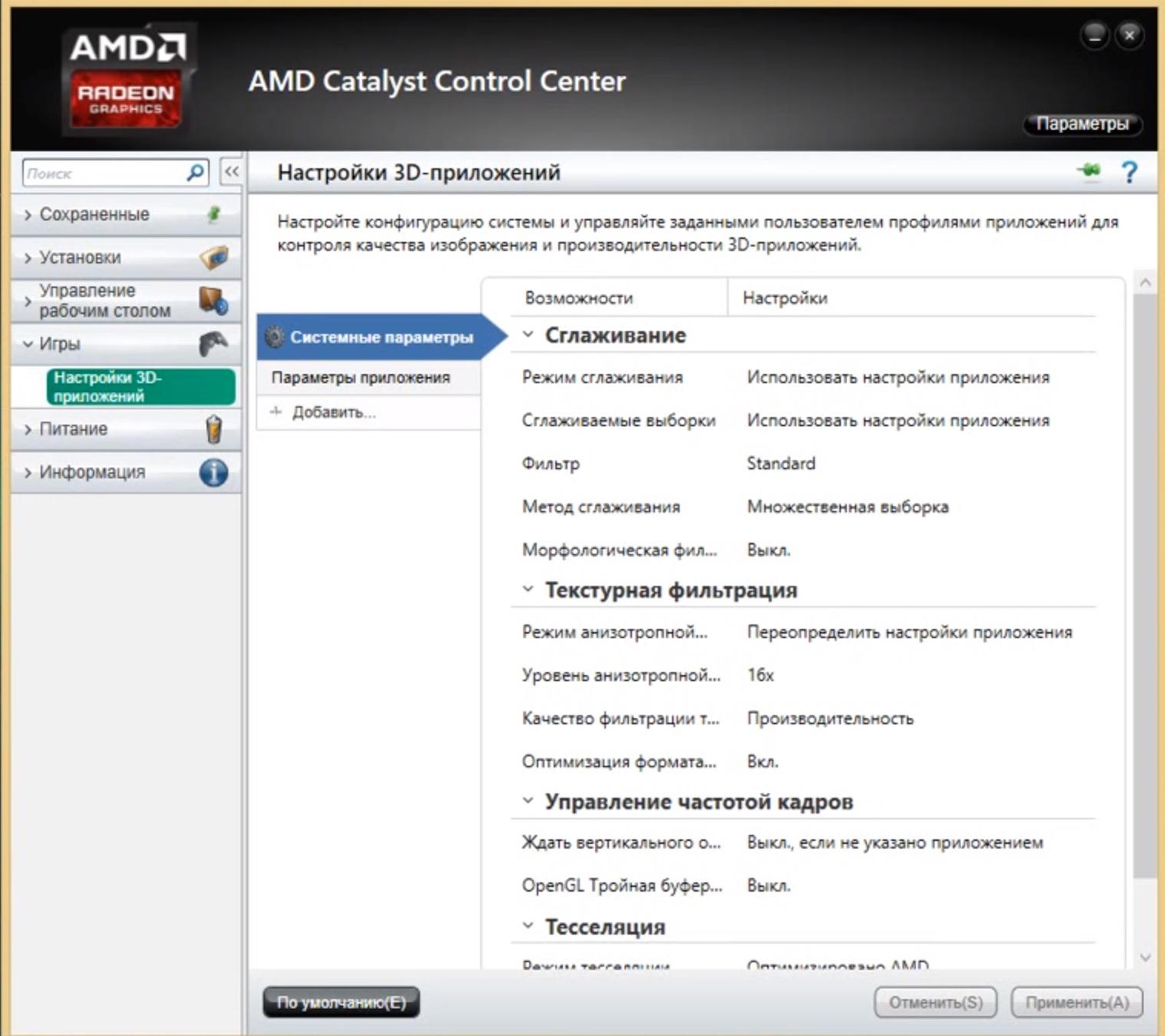Click the Сглаживание section heading text
Screen dimensions: 1165x1036
[615, 335]
